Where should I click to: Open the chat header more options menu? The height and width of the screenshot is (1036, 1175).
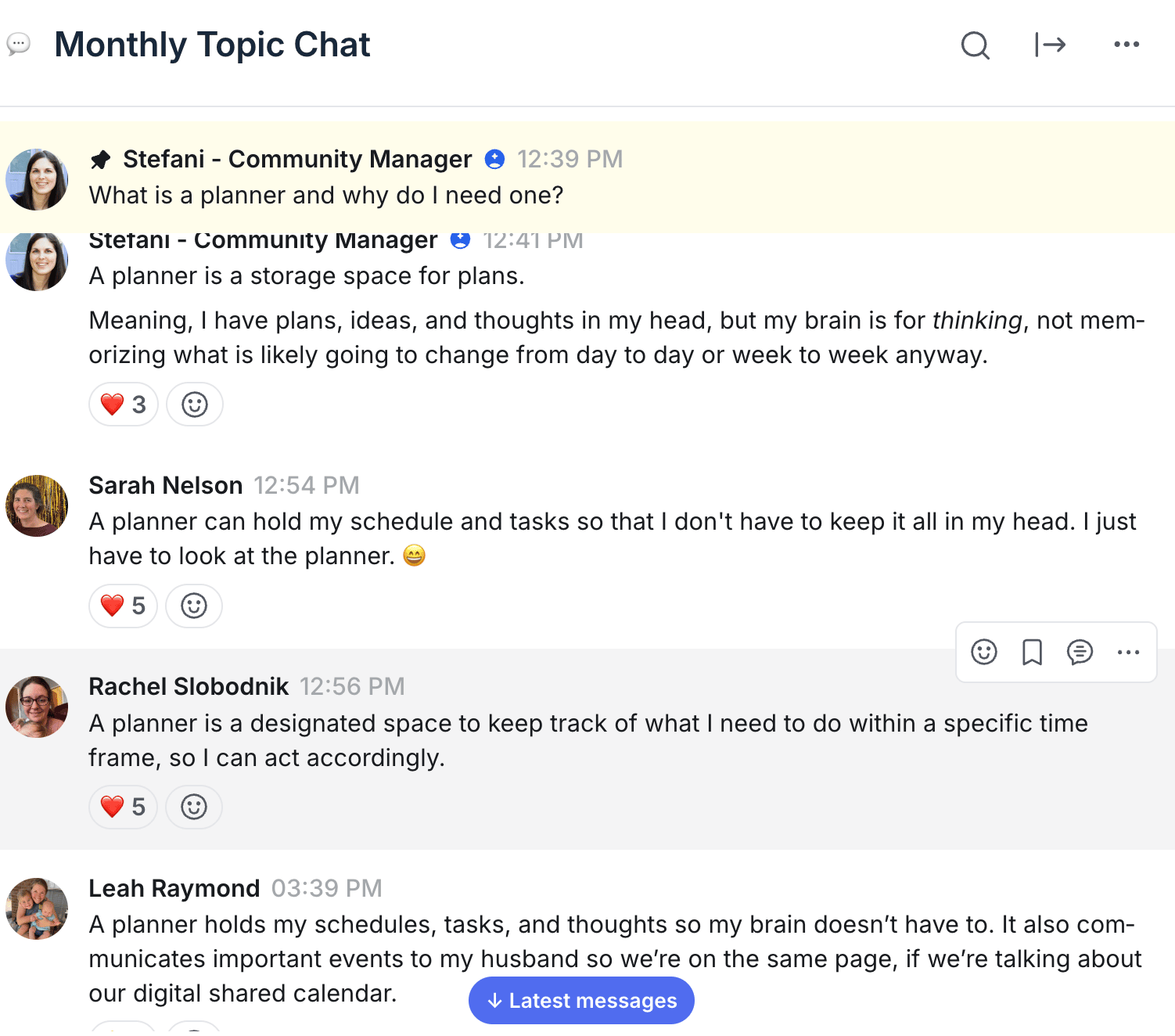tap(1126, 45)
